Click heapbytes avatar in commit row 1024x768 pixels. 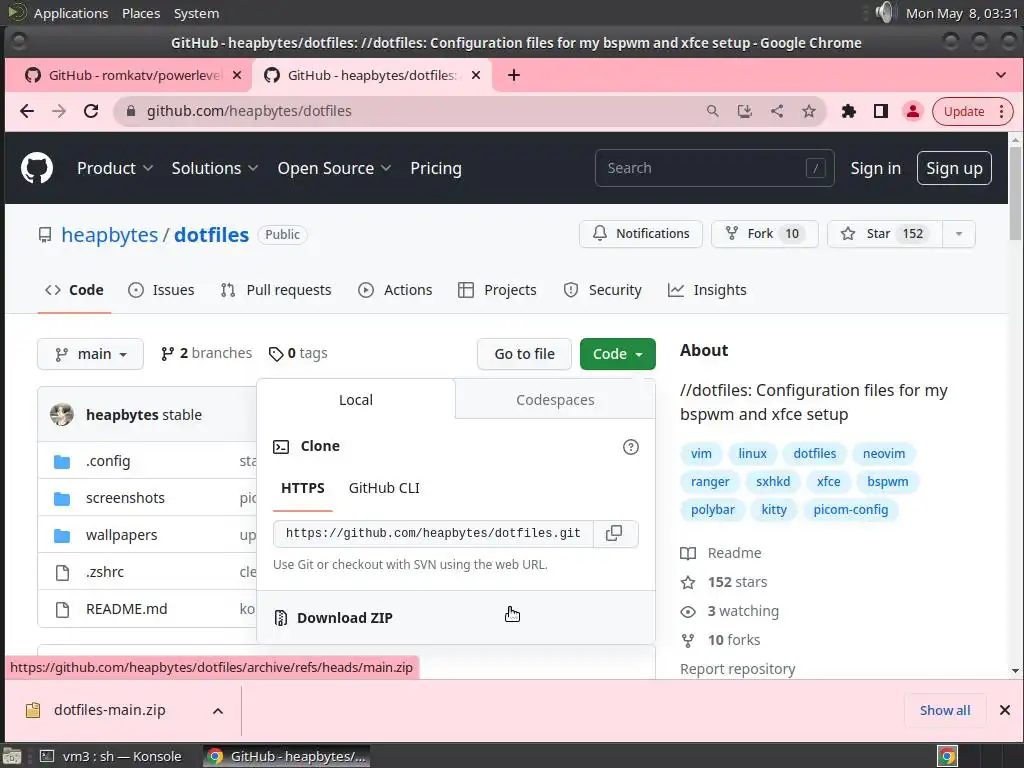(x=62, y=415)
